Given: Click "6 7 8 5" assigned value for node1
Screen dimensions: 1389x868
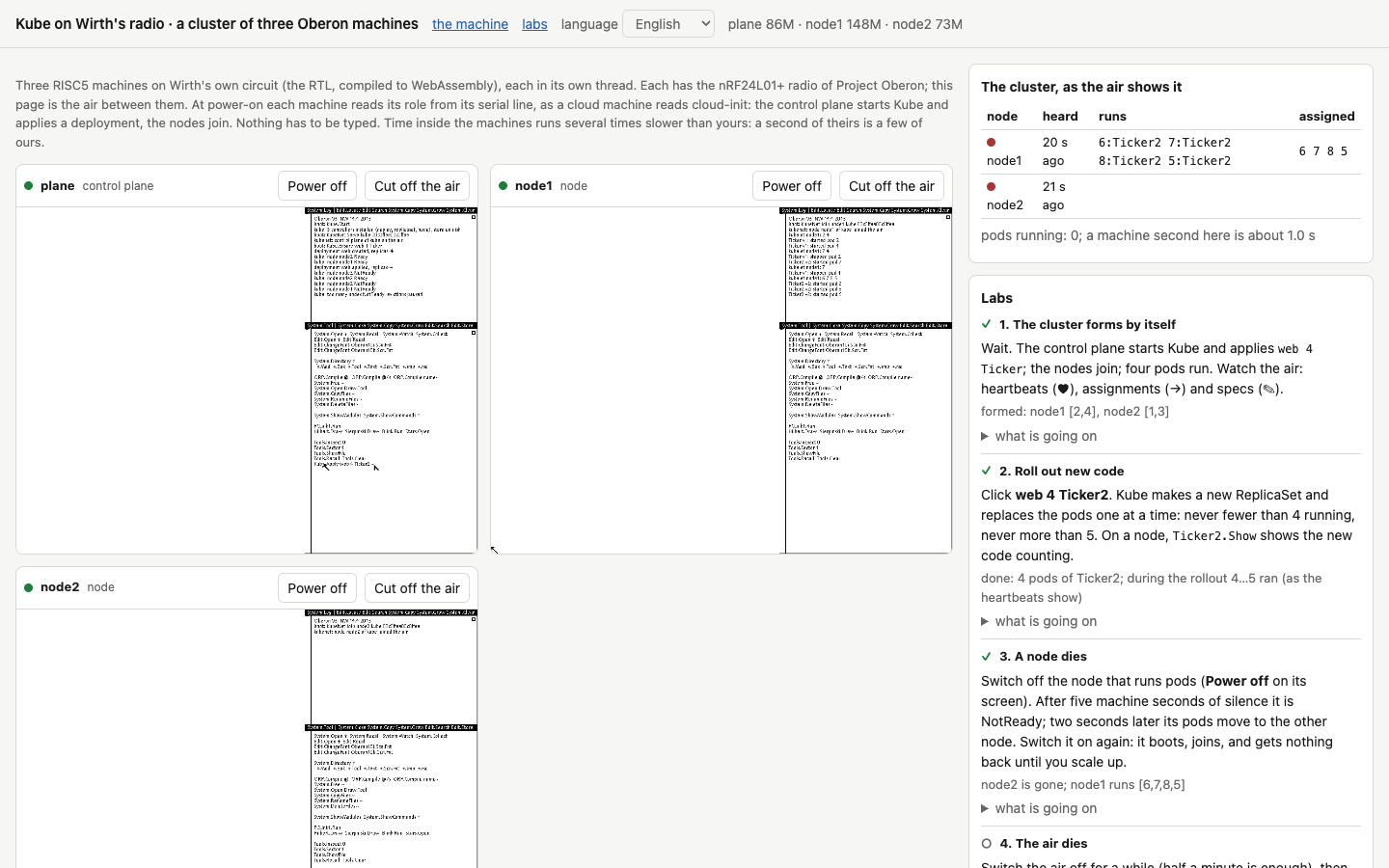Looking at the screenshot, I should pos(1323,151).
